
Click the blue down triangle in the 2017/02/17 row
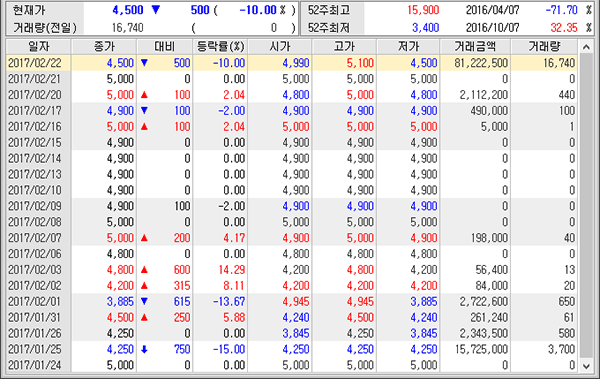click(144, 111)
